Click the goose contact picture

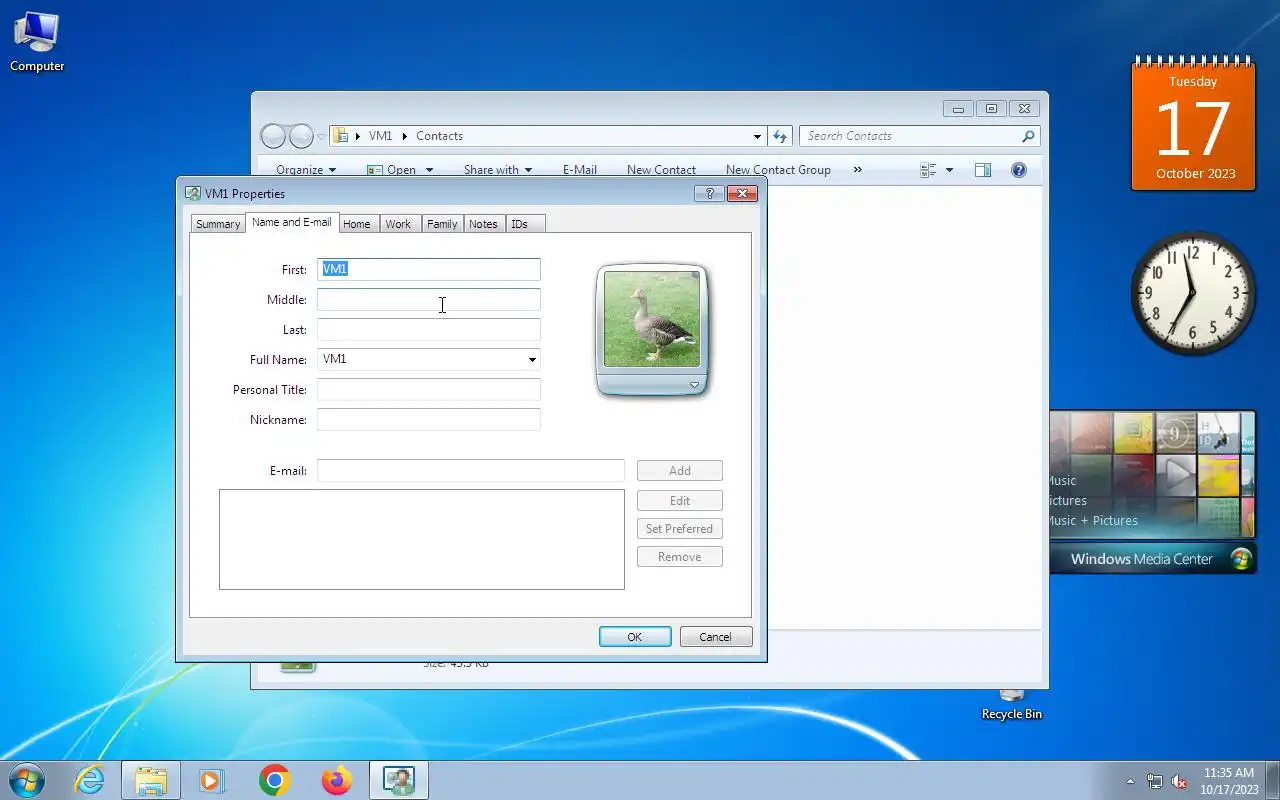[x=652, y=319]
